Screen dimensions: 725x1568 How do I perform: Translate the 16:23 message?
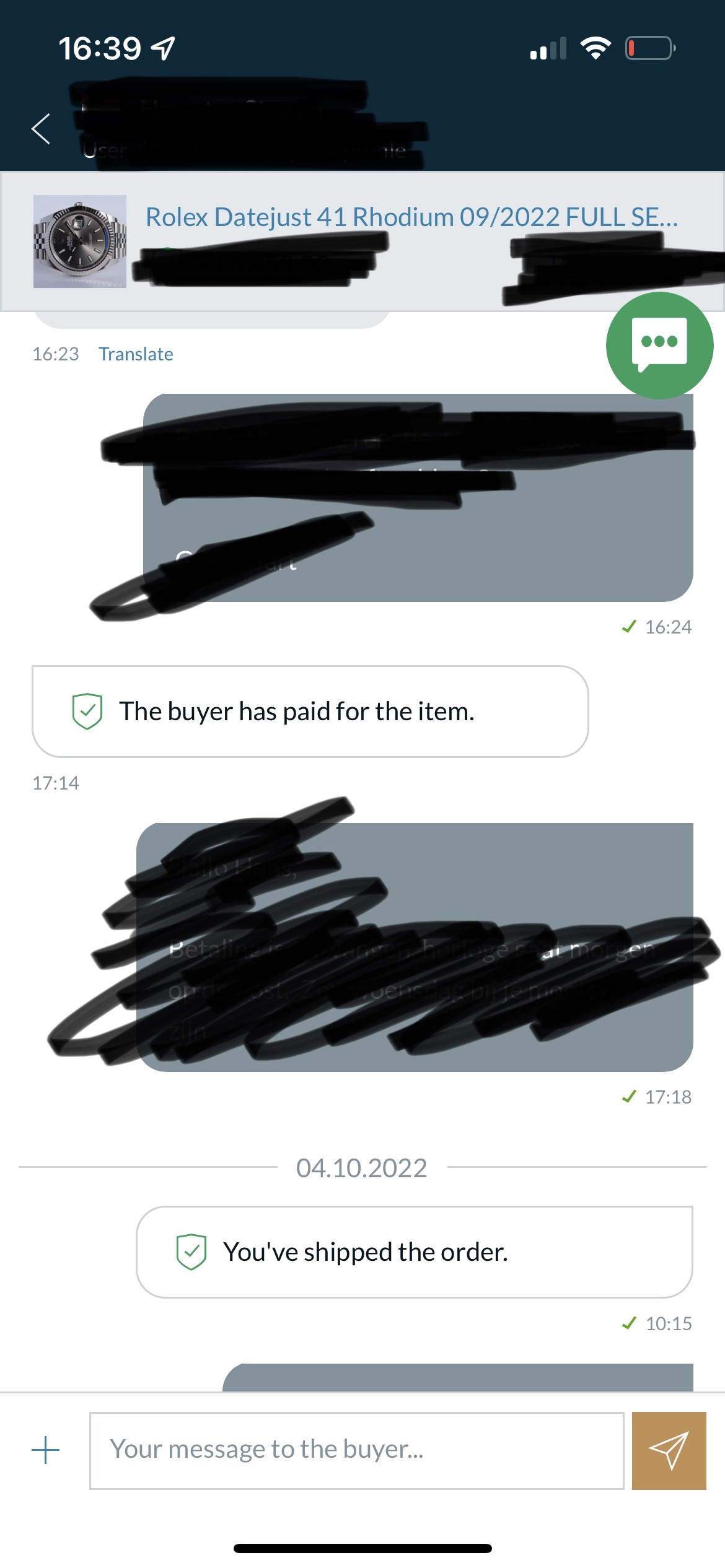136,354
